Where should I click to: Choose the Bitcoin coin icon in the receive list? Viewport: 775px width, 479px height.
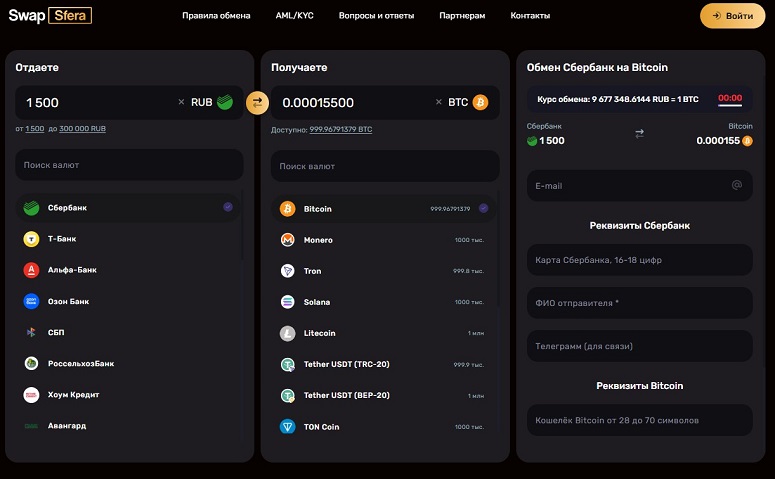point(288,209)
